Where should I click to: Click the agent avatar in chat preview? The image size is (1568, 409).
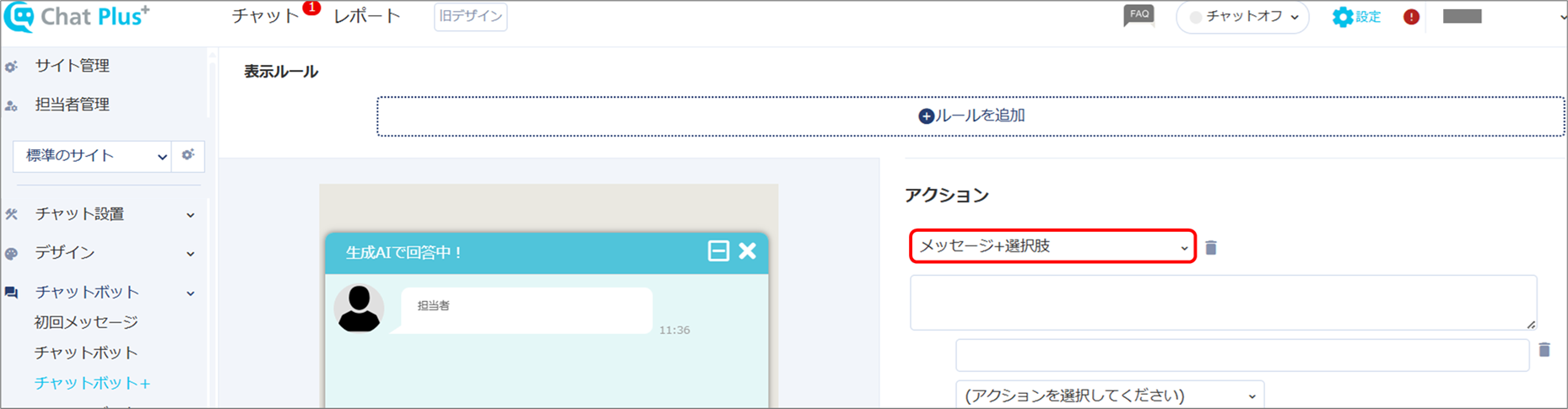pos(359,309)
